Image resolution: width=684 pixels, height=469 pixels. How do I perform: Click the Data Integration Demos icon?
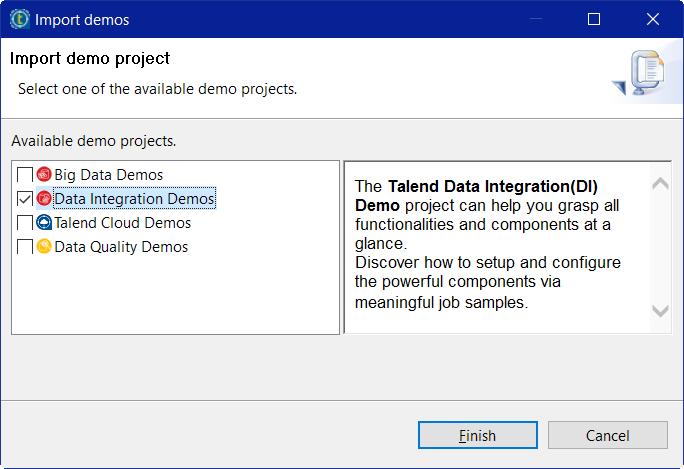point(43,199)
